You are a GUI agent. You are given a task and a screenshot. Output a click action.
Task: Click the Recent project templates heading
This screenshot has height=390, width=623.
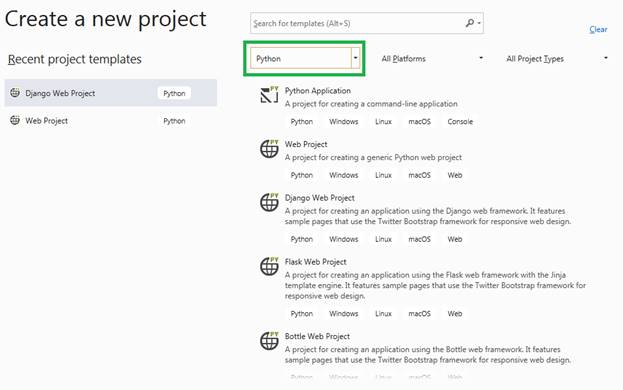pyautogui.click(x=75, y=59)
